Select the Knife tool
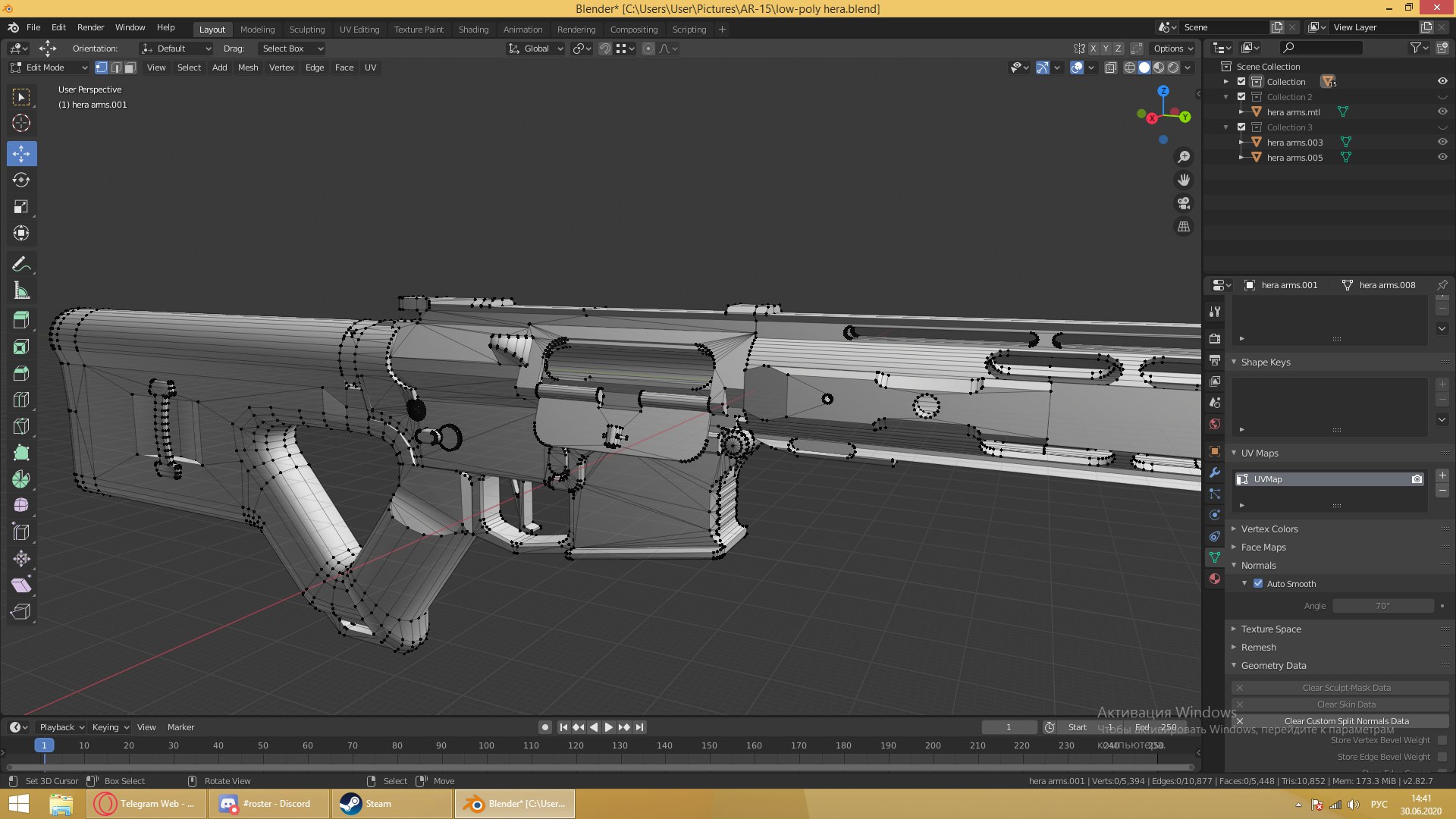The width and height of the screenshot is (1456, 819). pyautogui.click(x=21, y=426)
